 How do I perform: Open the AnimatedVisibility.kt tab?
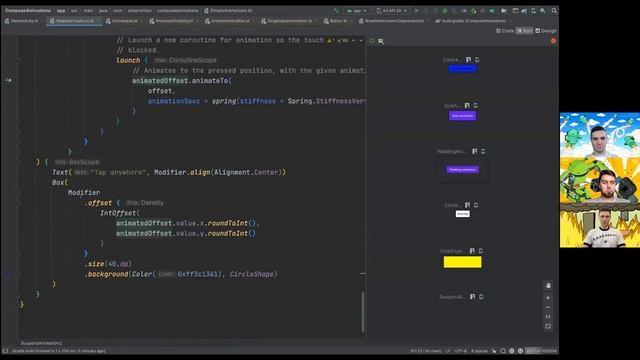[174, 21]
